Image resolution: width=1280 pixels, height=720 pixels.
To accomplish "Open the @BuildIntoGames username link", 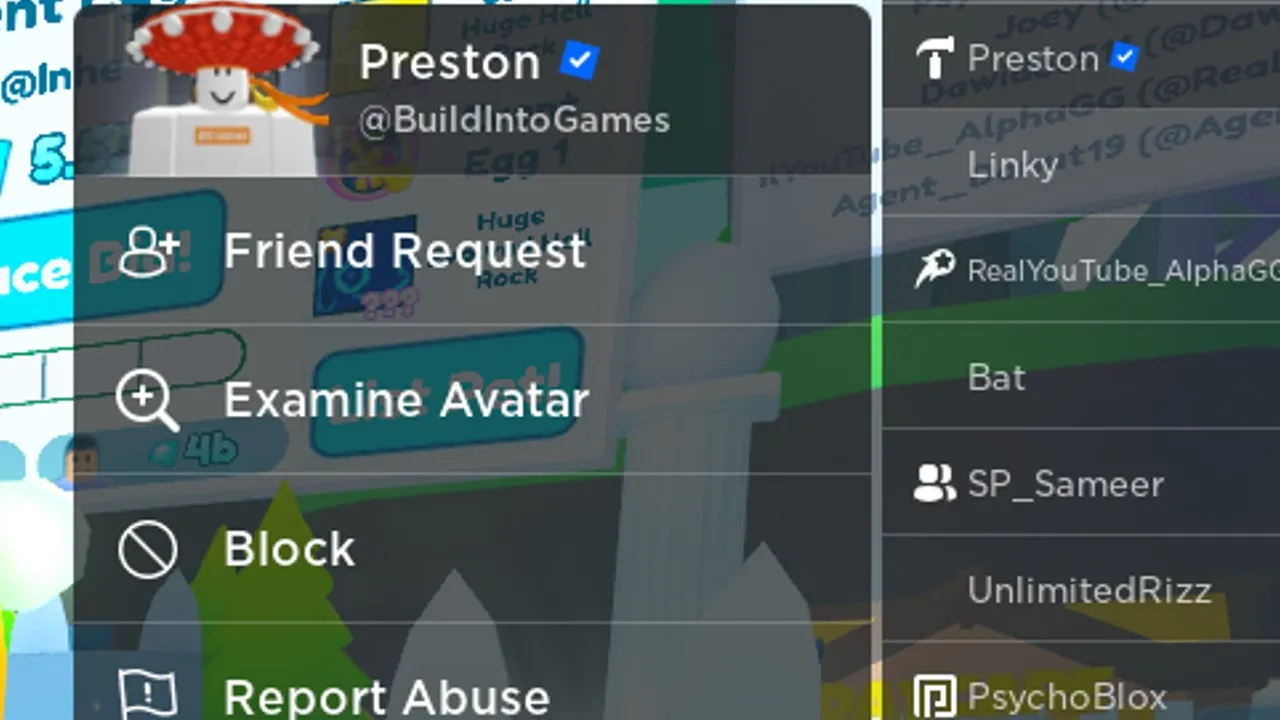I will coord(514,121).
